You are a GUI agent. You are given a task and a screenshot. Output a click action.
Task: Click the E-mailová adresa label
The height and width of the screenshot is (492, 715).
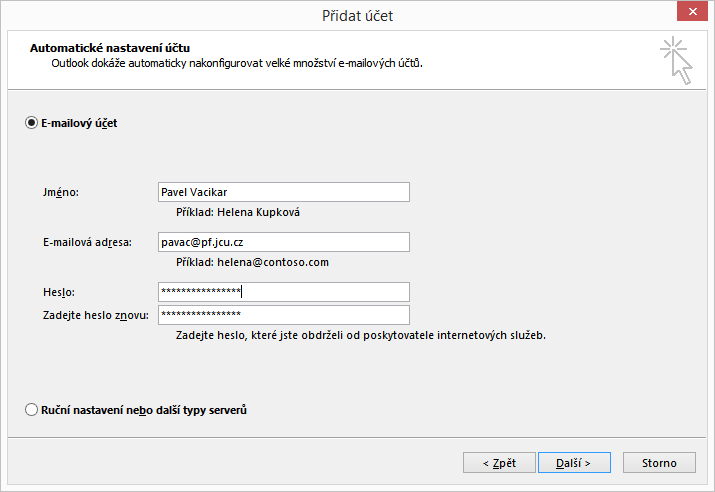(87, 243)
